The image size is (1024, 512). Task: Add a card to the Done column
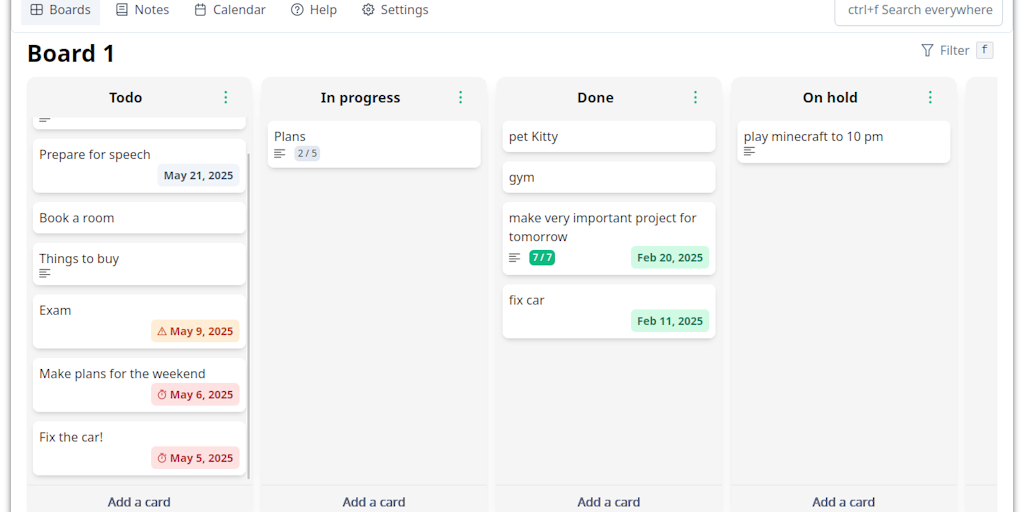(x=609, y=501)
